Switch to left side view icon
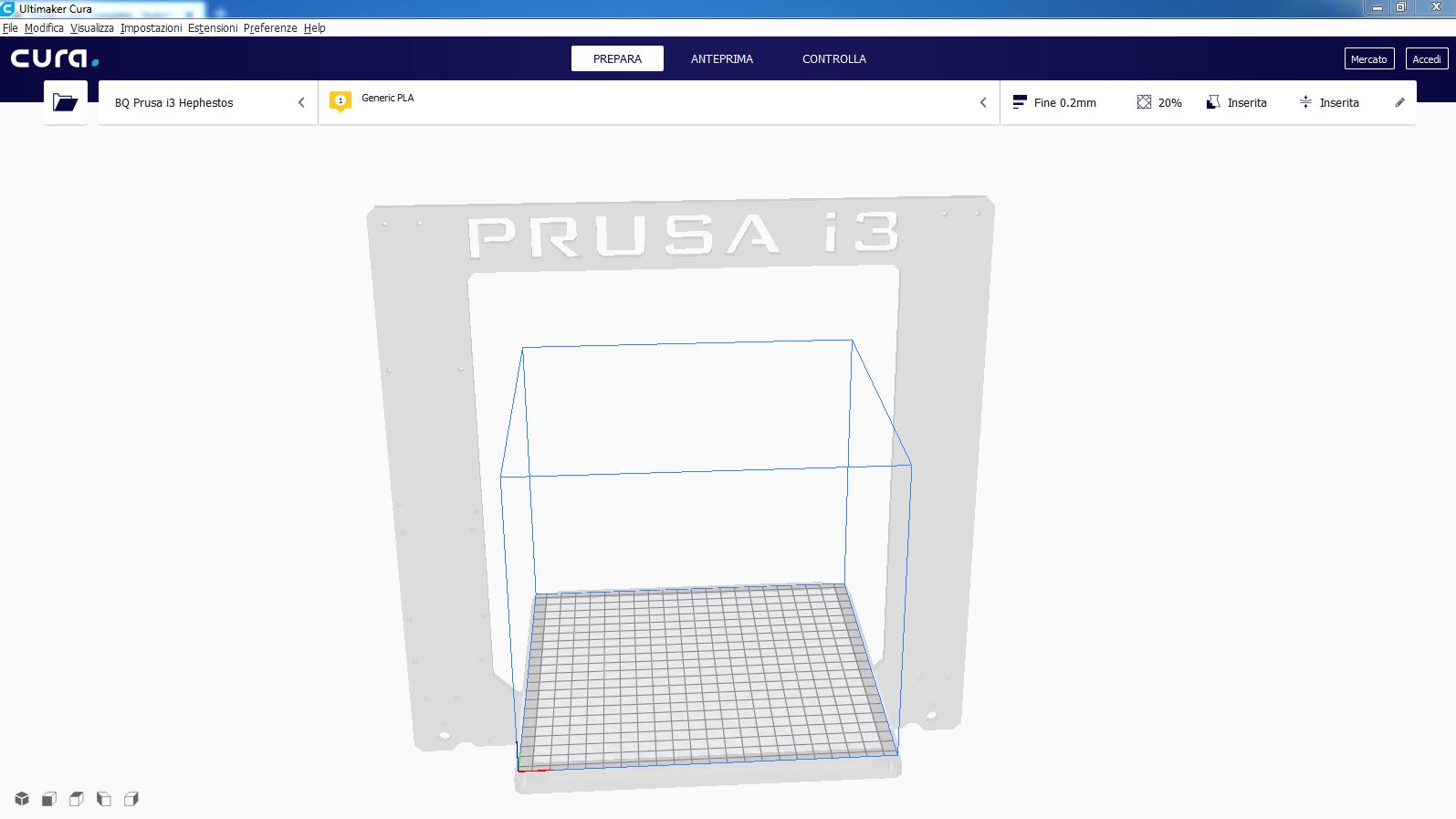Image resolution: width=1456 pixels, height=819 pixels. [x=104, y=799]
